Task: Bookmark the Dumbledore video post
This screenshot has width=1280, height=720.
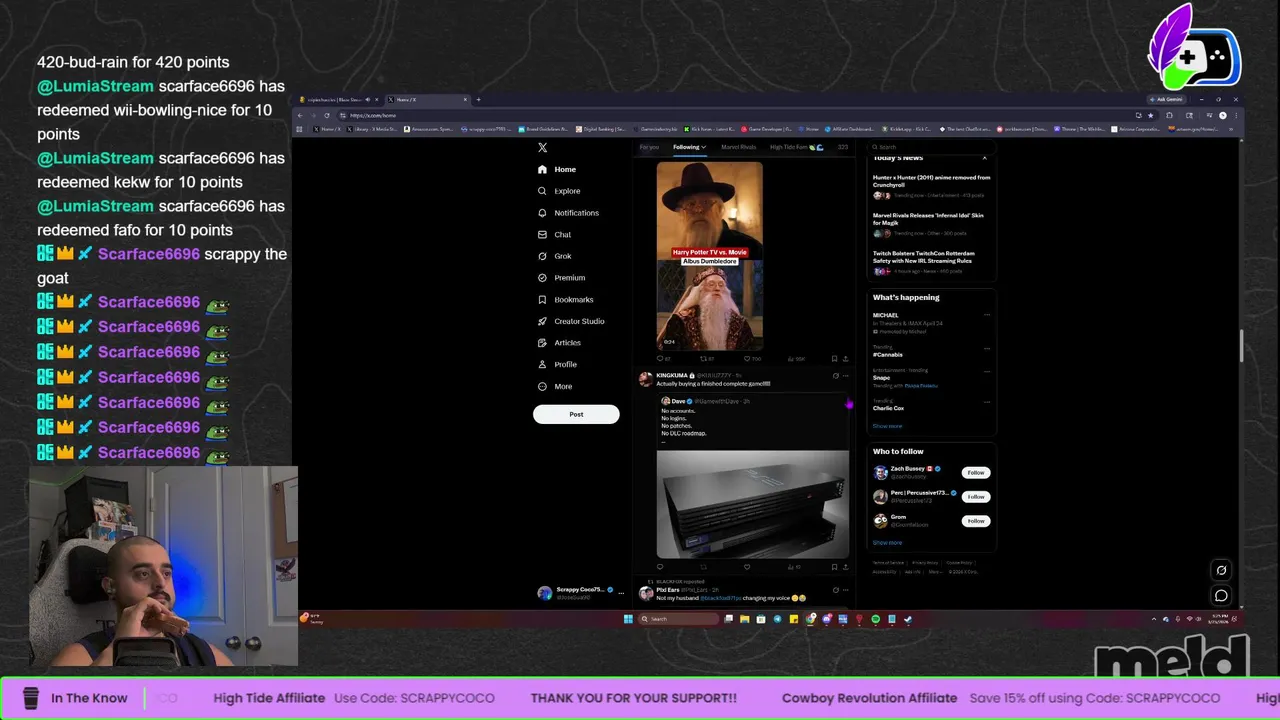Action: (x=834, y=358)
